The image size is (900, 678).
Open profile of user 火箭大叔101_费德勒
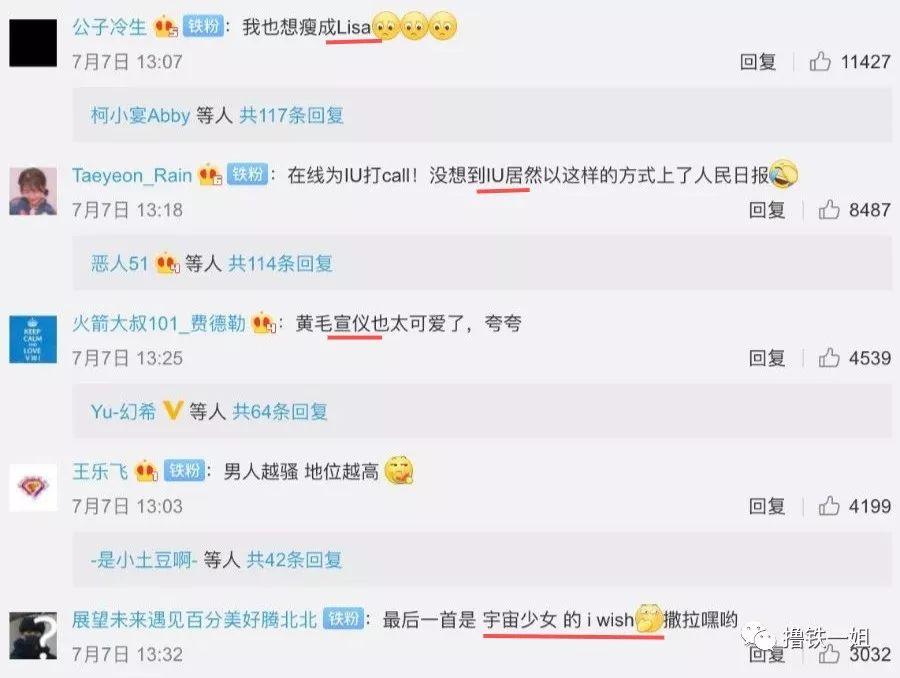click(158, 323)
